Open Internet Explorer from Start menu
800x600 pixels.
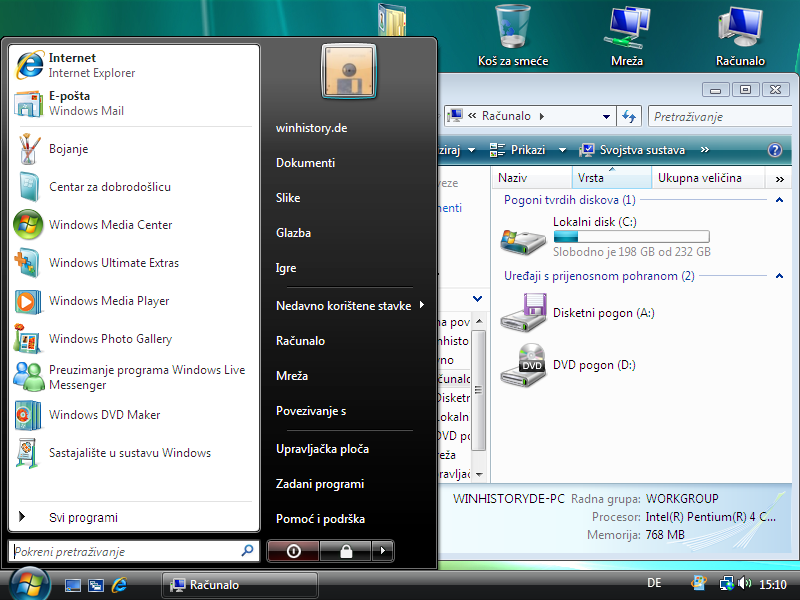pos(134,65)
